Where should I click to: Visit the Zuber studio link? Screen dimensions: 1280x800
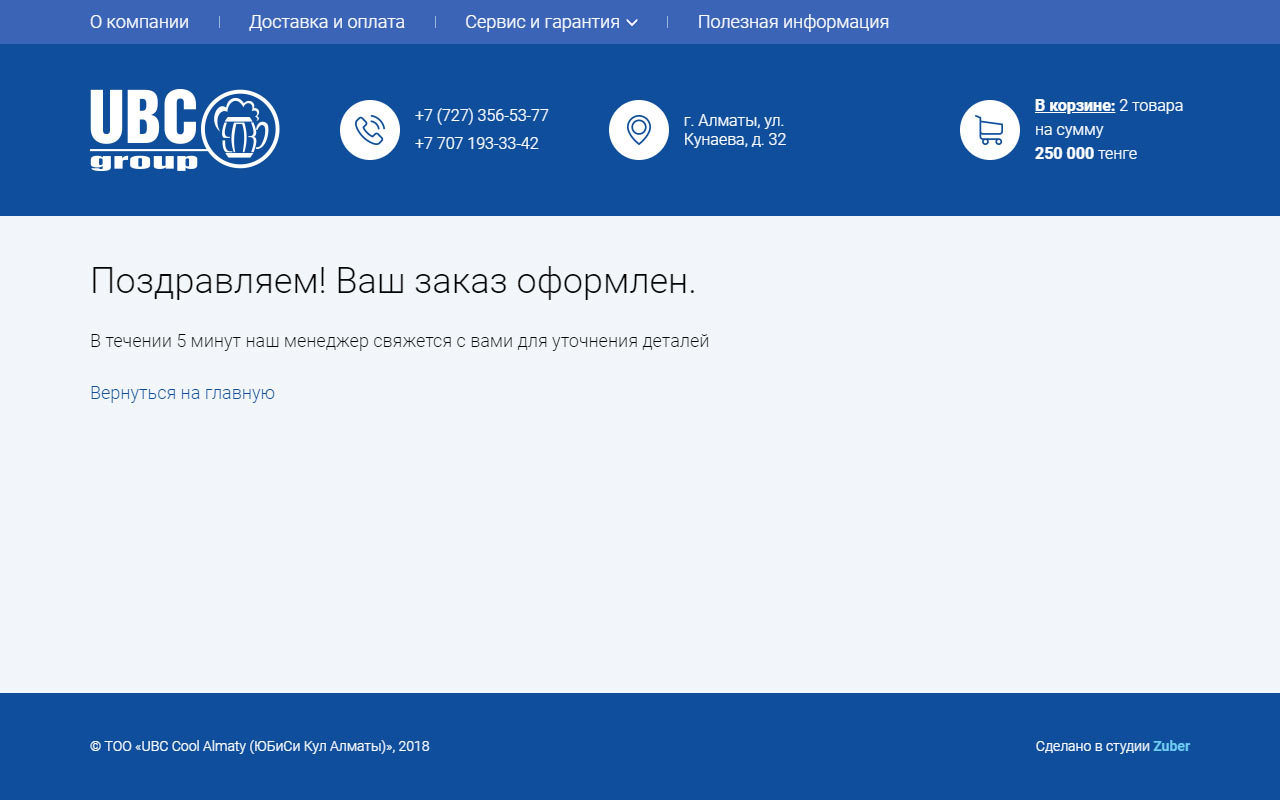click(x=1171, y=746)
